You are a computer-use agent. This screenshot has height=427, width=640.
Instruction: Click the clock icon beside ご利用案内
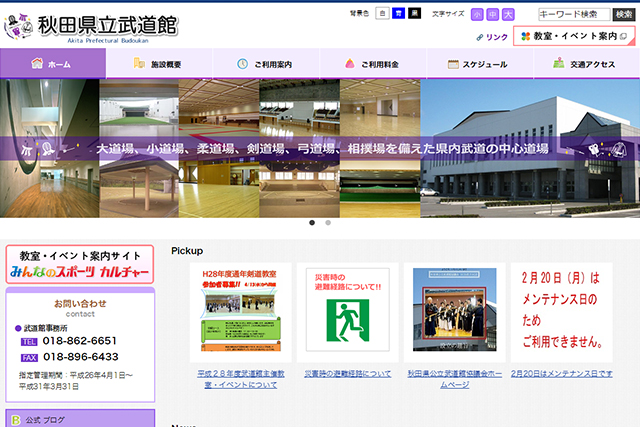click(242, 64)
